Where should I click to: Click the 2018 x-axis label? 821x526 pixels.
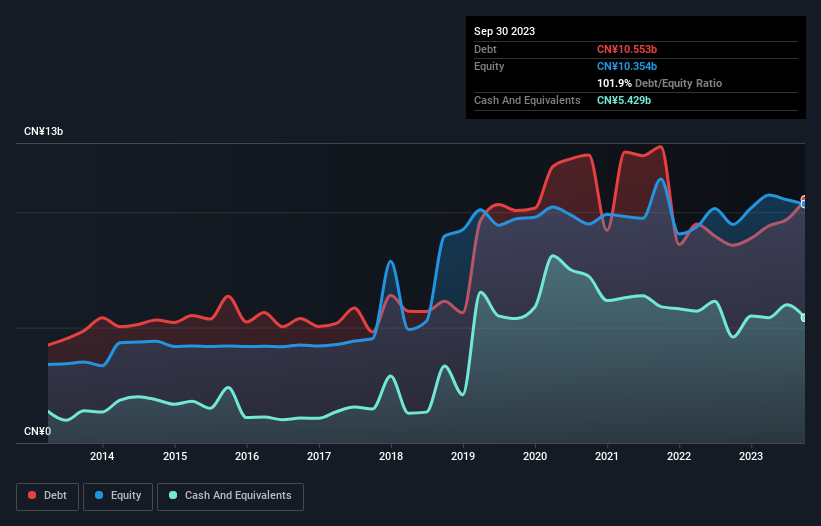[391, 456]
